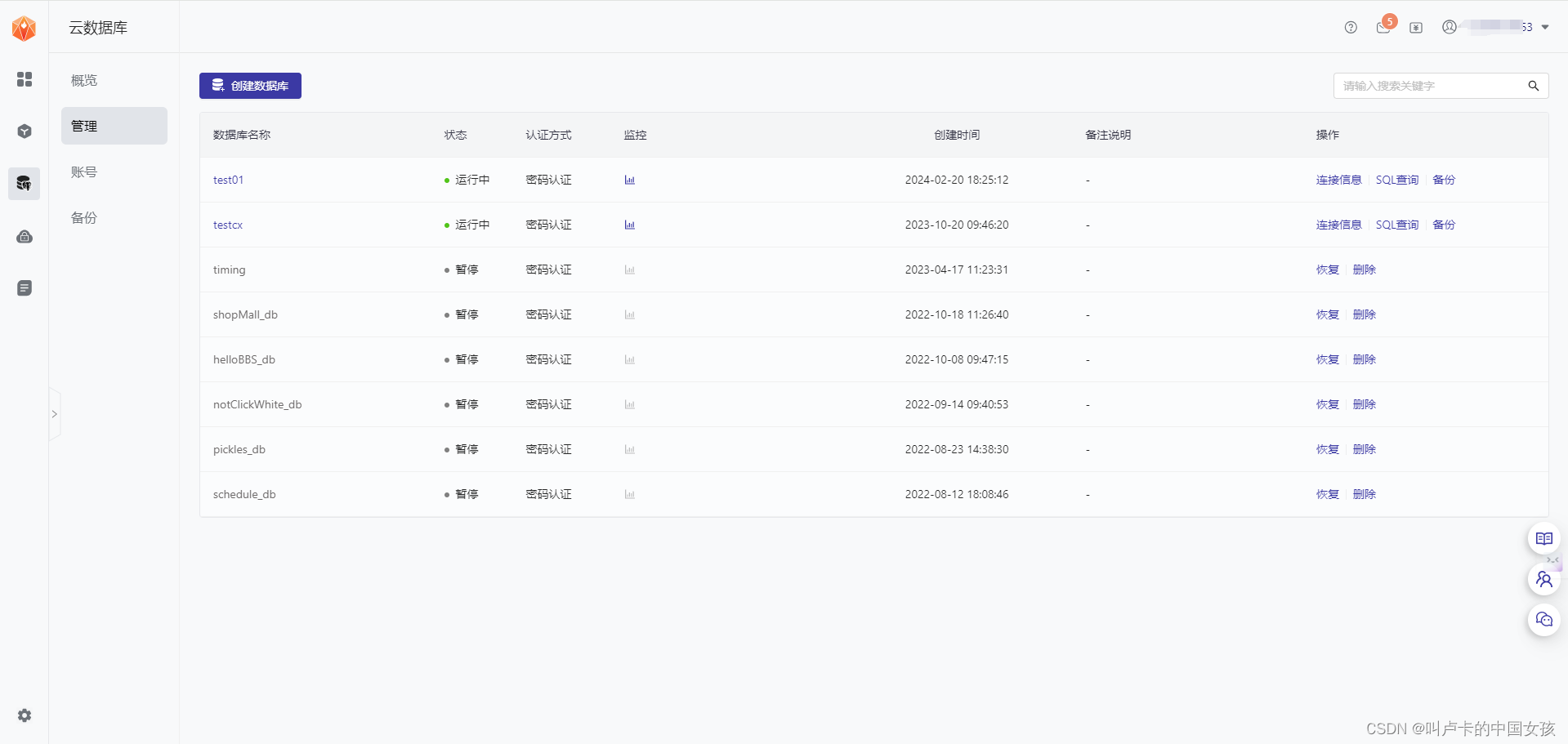Open the help question-mark icon
The height and width of the screenshot is (744, 1568).
pos(1350,27)
